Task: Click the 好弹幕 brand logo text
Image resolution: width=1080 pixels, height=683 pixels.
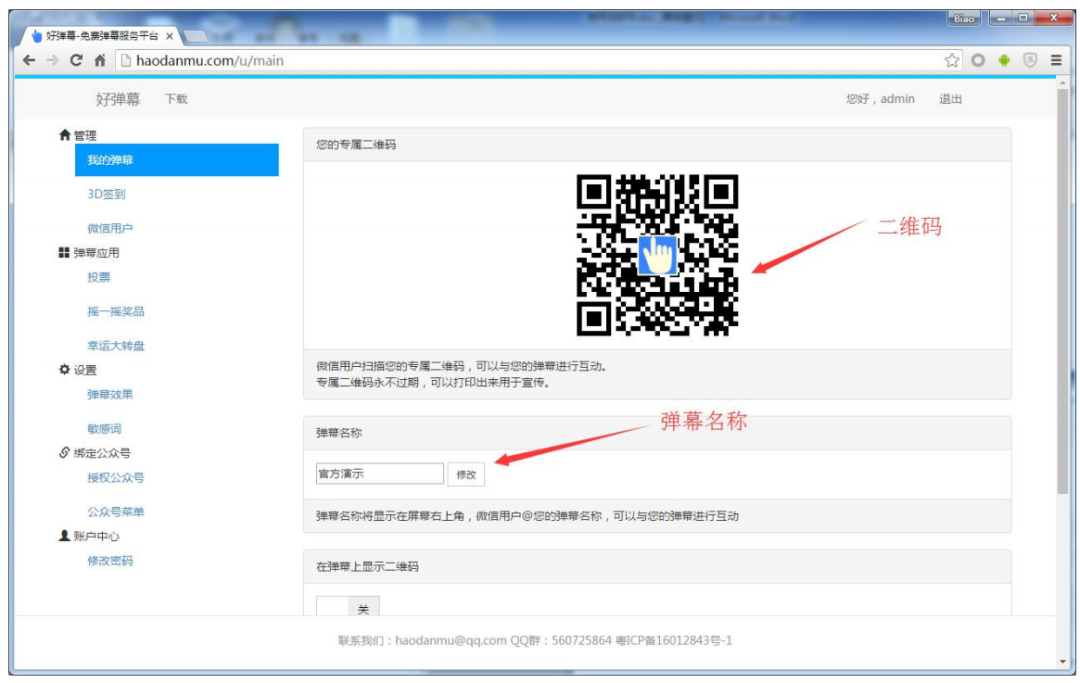Action: point(118,99)
